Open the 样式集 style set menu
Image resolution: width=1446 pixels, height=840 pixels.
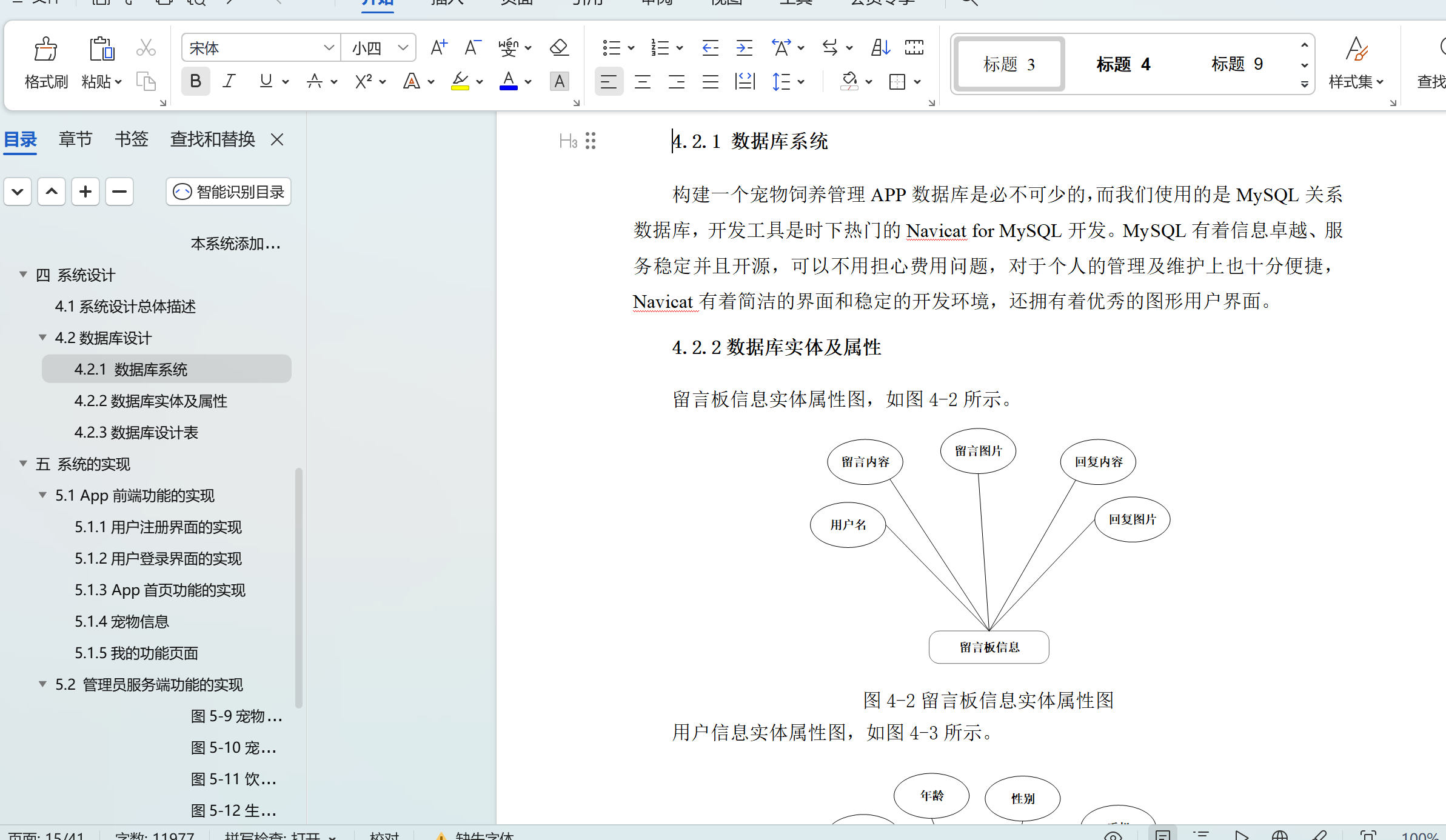(x=1356, y=81)
